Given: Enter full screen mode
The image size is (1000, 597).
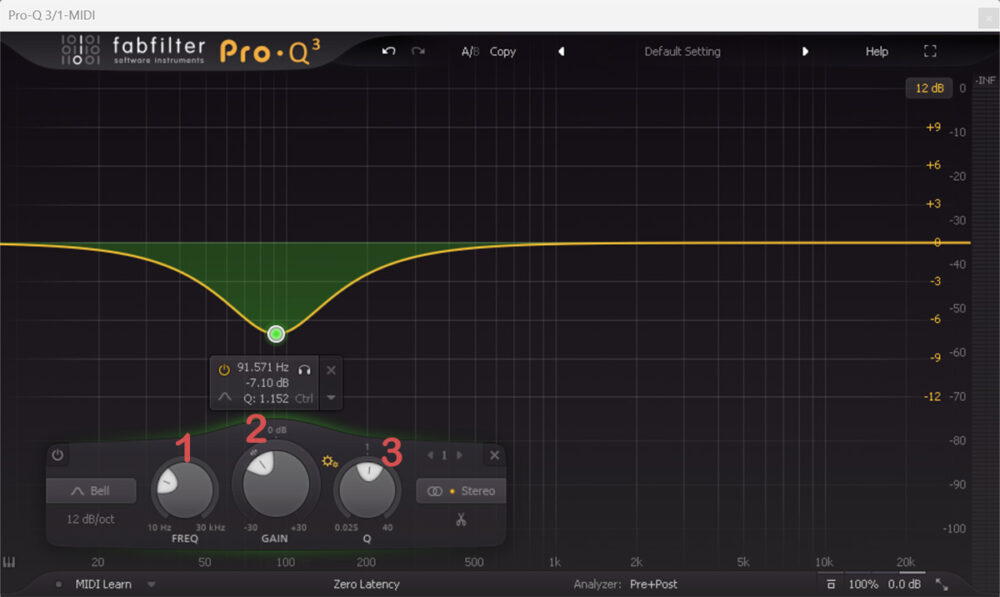Looking at the screenshot, I should [x=930, y=51].
